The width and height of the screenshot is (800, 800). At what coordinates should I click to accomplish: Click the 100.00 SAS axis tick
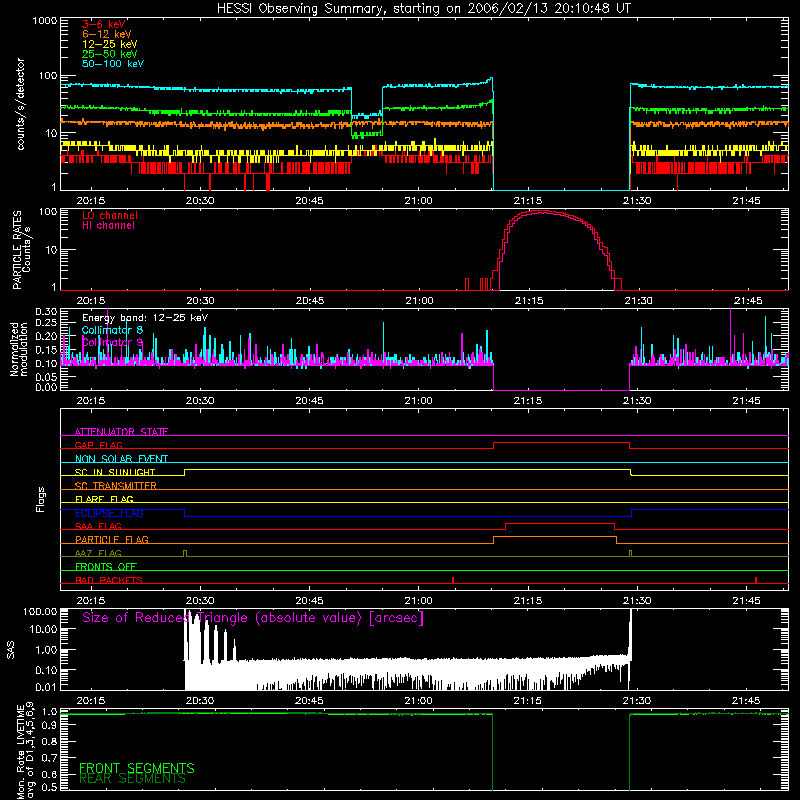pos(40,611)
